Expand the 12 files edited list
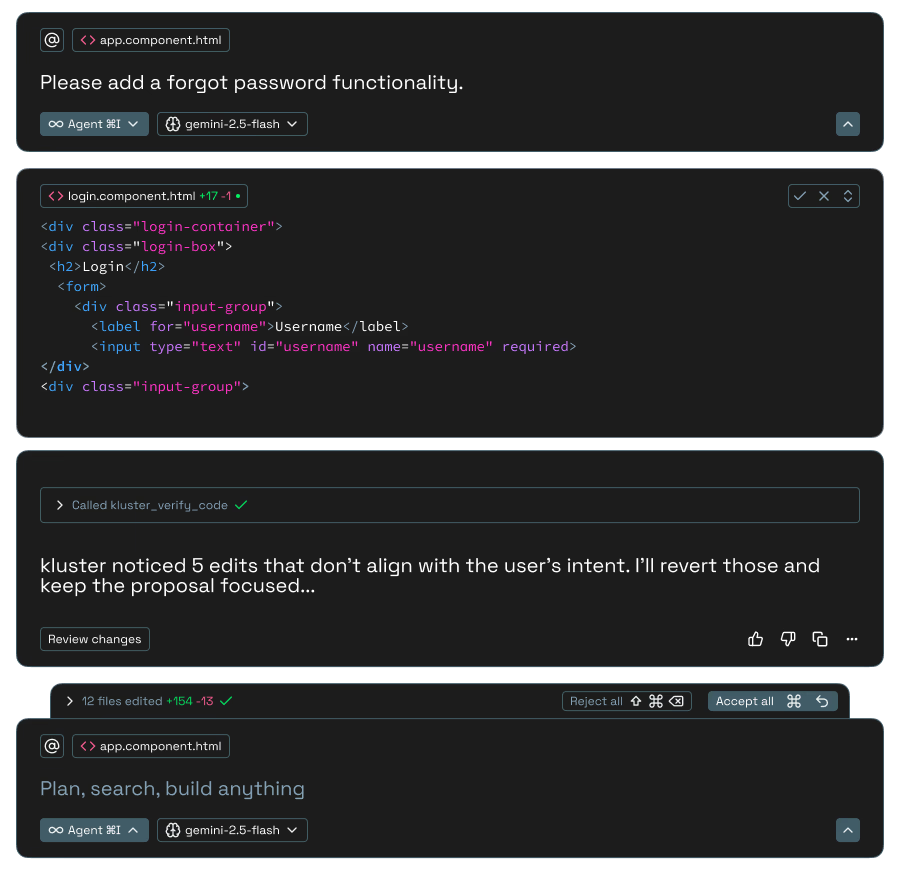 (x=69, y=701)
